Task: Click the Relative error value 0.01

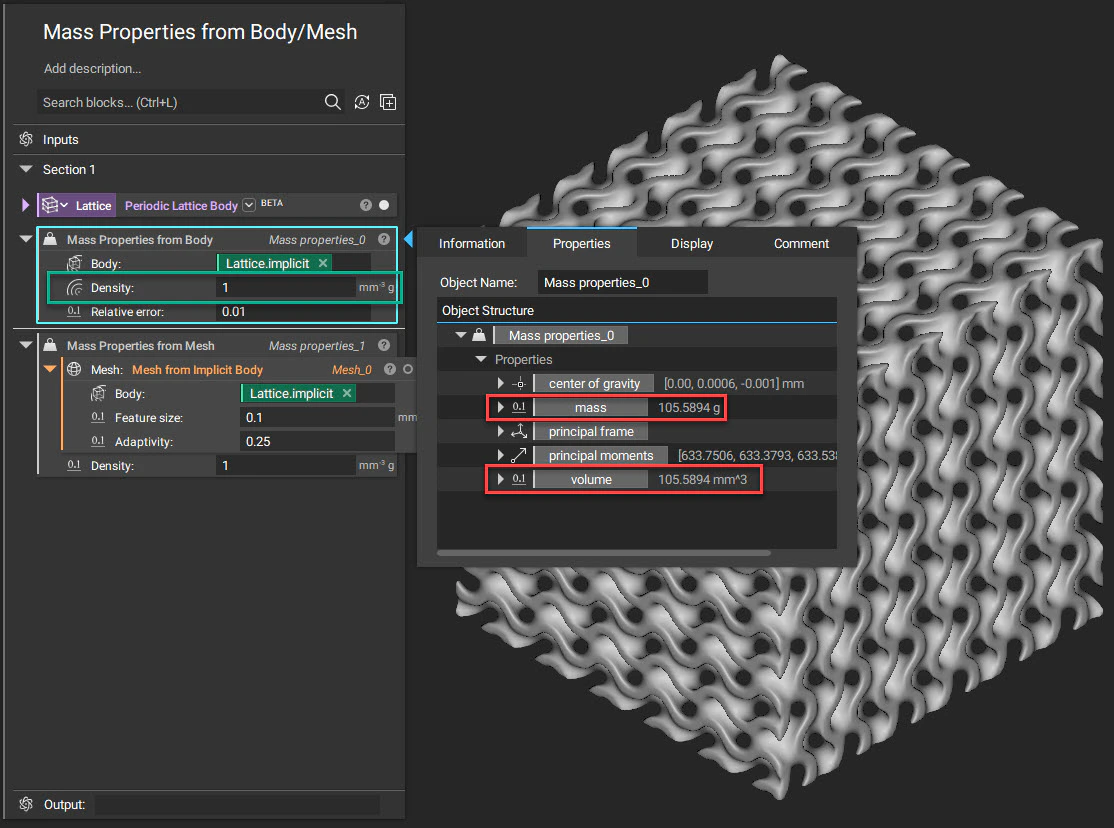Action: [x=293, y=311]
